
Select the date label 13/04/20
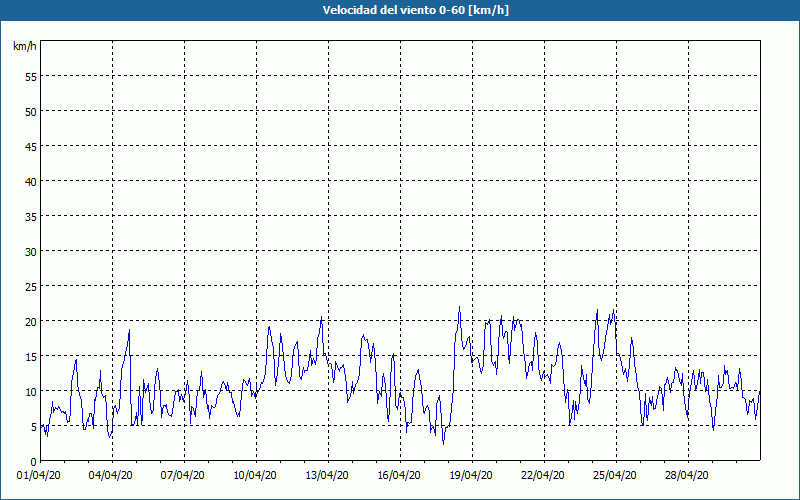tap(327, 476)
